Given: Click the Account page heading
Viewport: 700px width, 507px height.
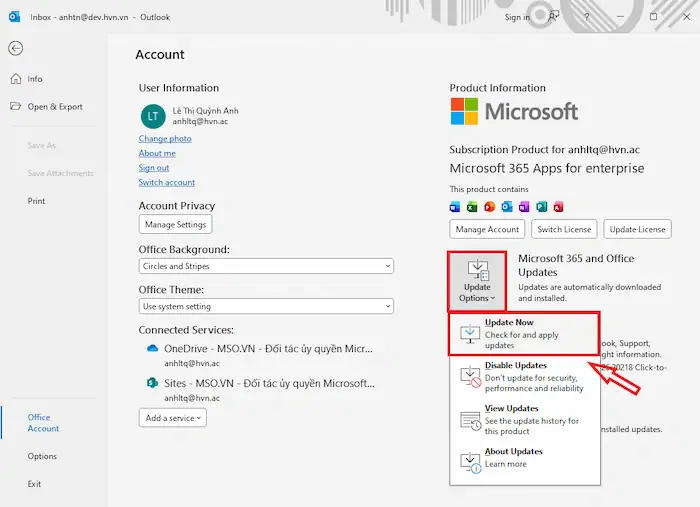Looking at the screenshot, I should pos(160,54).
